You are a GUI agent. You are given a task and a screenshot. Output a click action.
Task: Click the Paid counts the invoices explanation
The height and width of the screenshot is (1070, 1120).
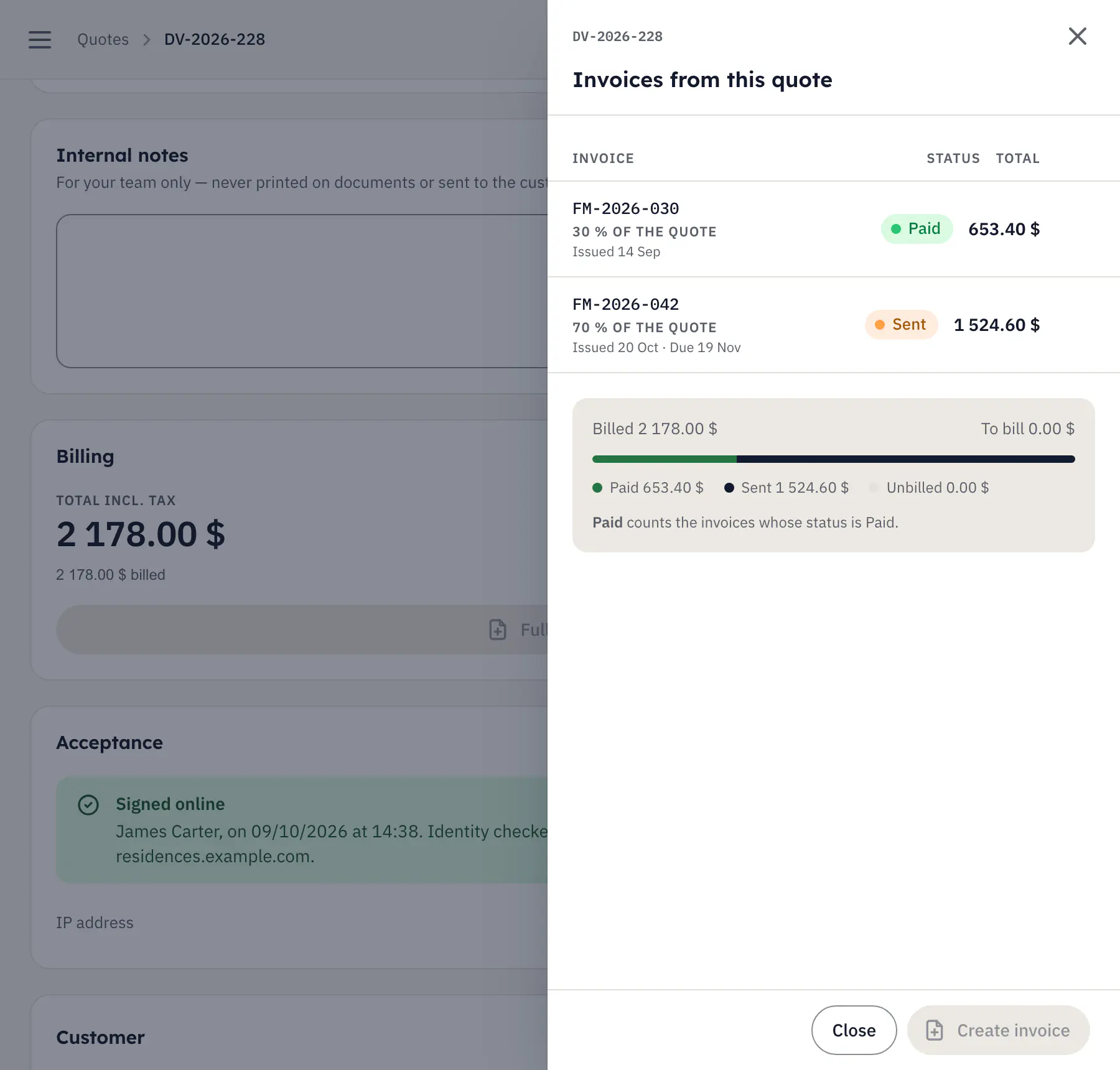[x=745, y=523]
